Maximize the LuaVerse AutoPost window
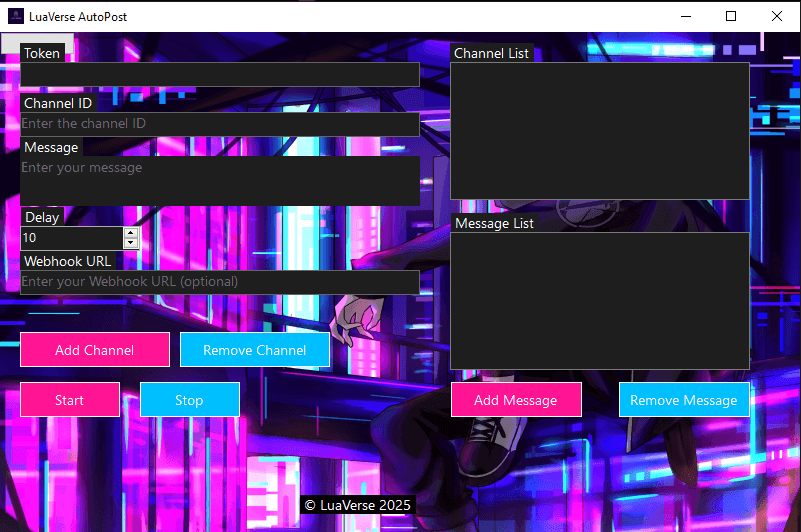The width and height of the screenshot is (801, 532). pyautogui.click(x=731, y=16)
